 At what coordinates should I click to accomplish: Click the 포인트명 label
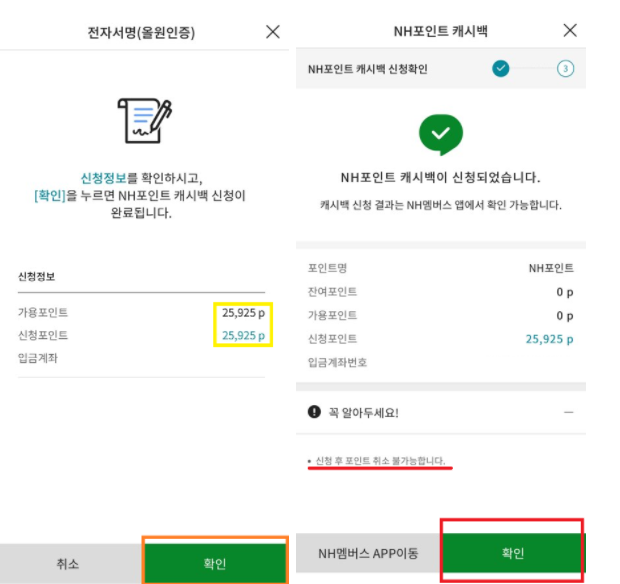coord(327,268)
